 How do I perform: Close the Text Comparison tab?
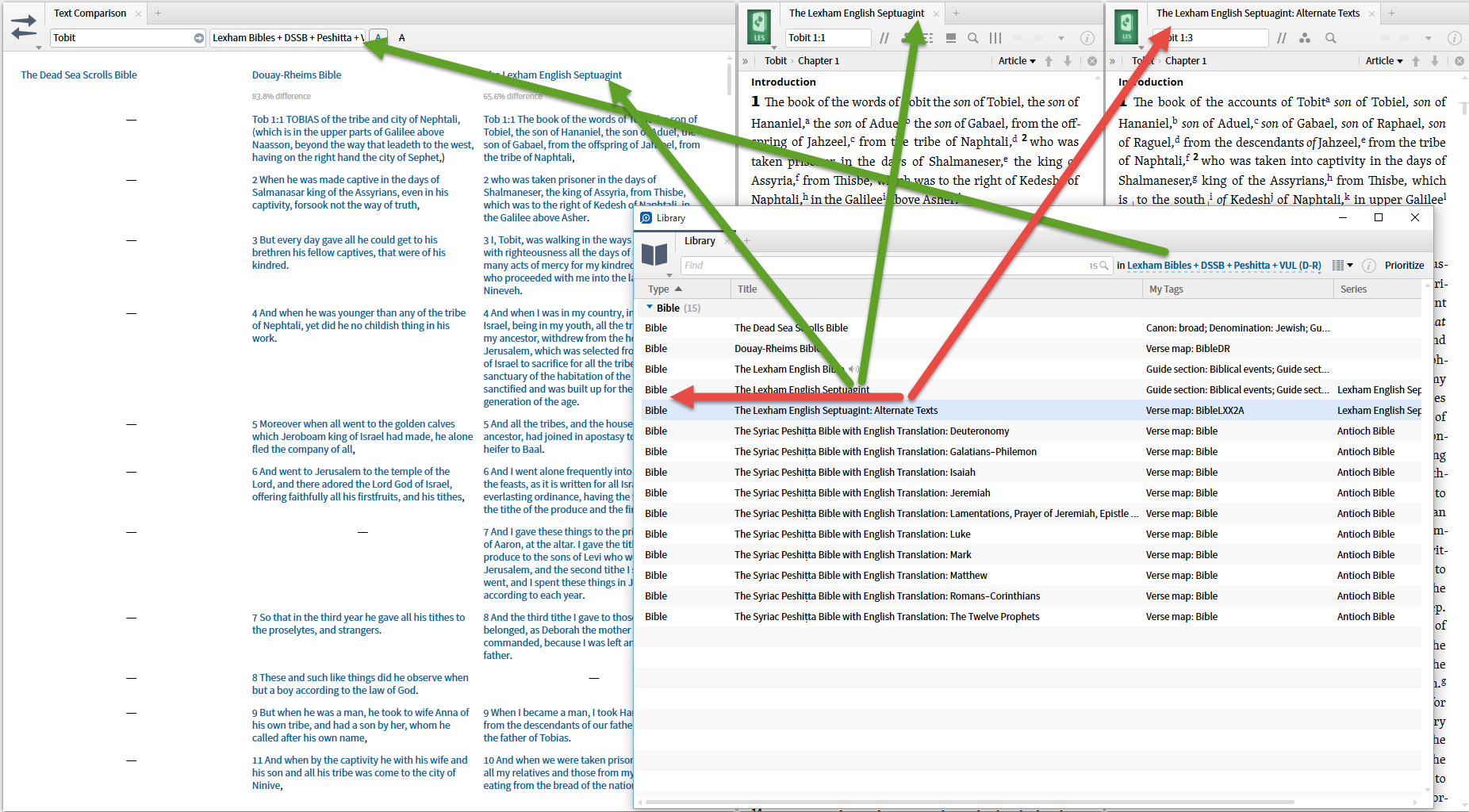click(x=138, y=13)
